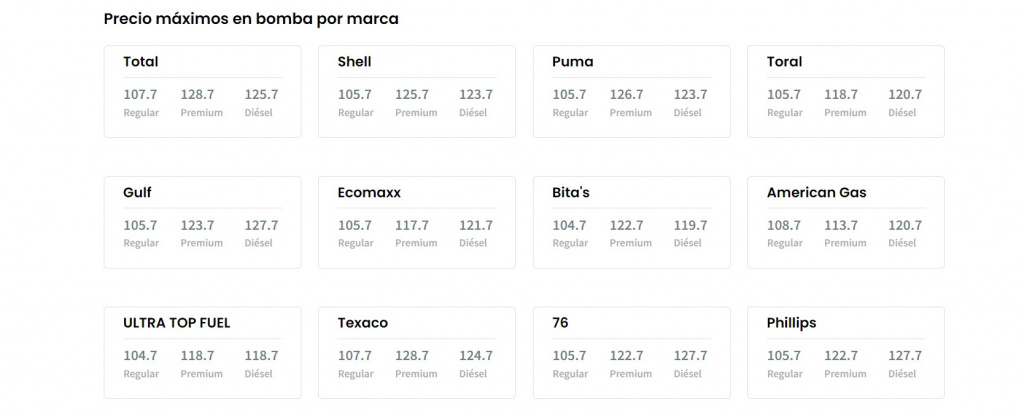This screenshot has height=416, width=1024.
Task: Click the 'Precio máximos en bomba' heading
Action: 251,19
